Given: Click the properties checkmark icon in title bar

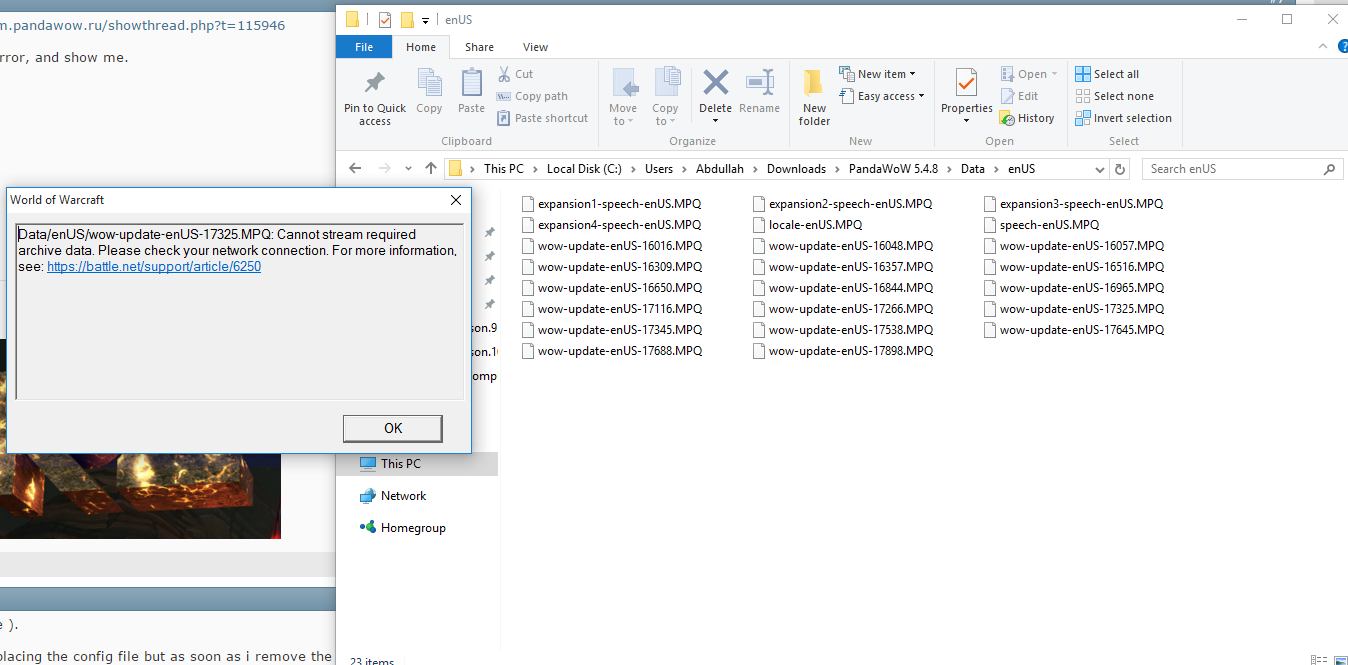Looking at the screenshot, I should point(385,19).
